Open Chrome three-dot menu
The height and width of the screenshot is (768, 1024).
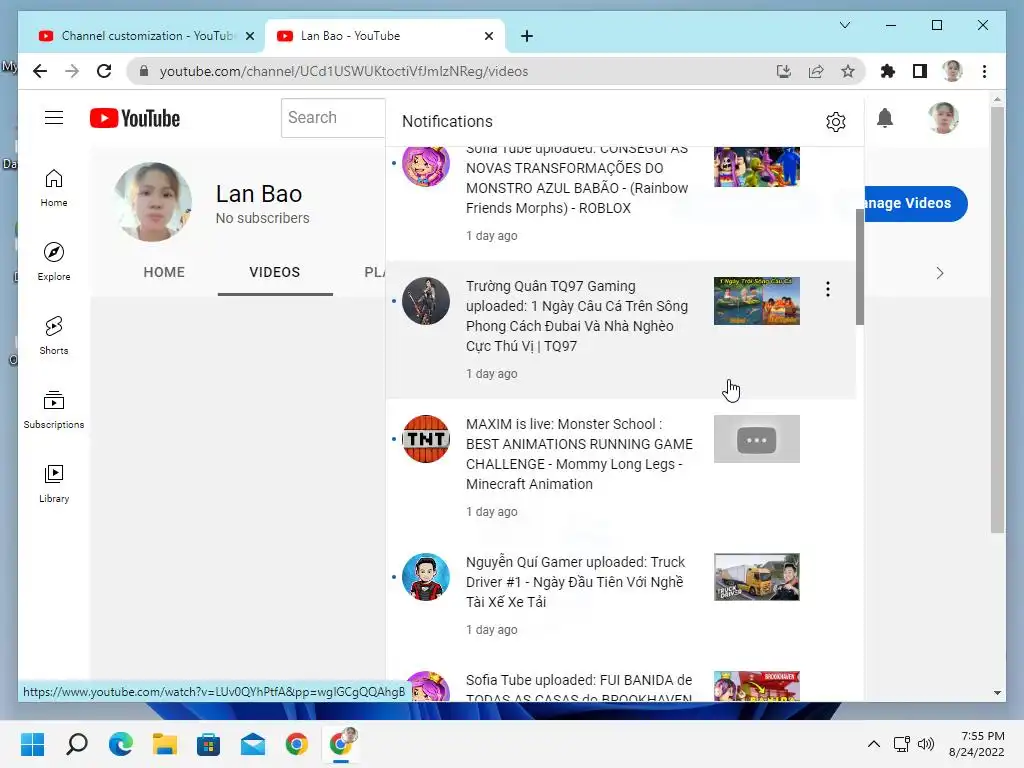coord(984,71)
